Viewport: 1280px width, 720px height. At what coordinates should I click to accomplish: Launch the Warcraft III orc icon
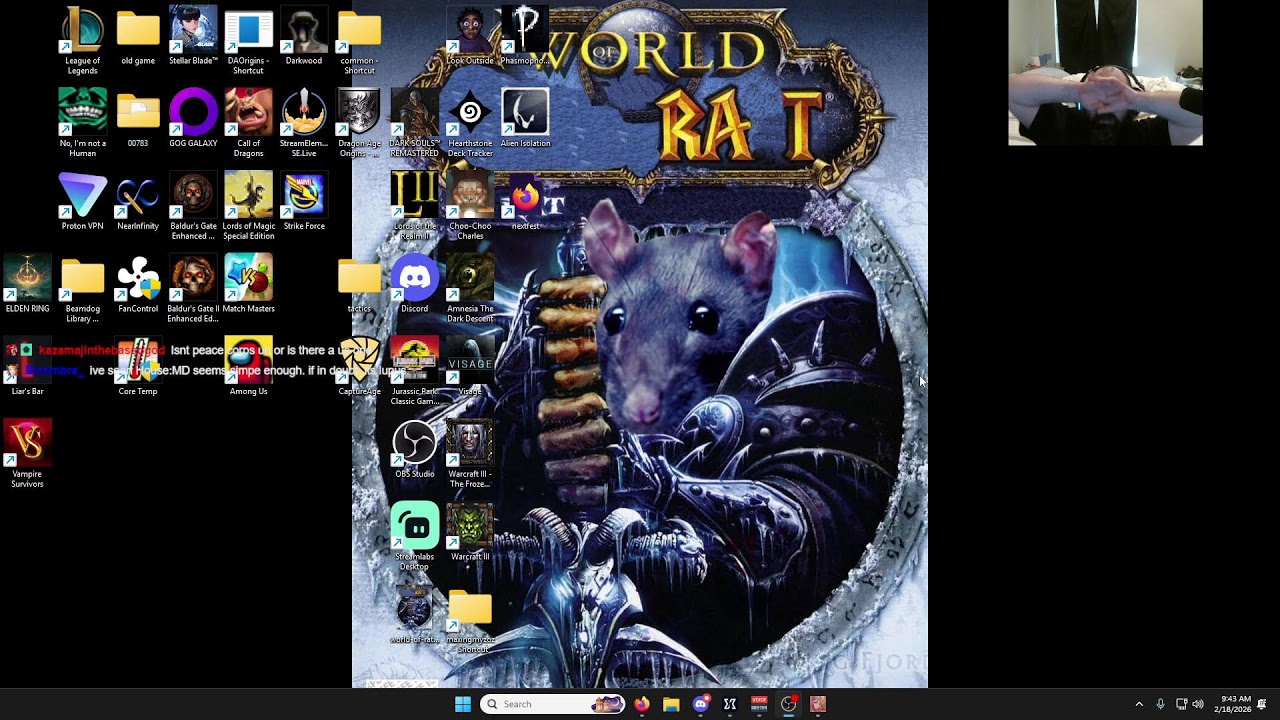coord(470,532)
